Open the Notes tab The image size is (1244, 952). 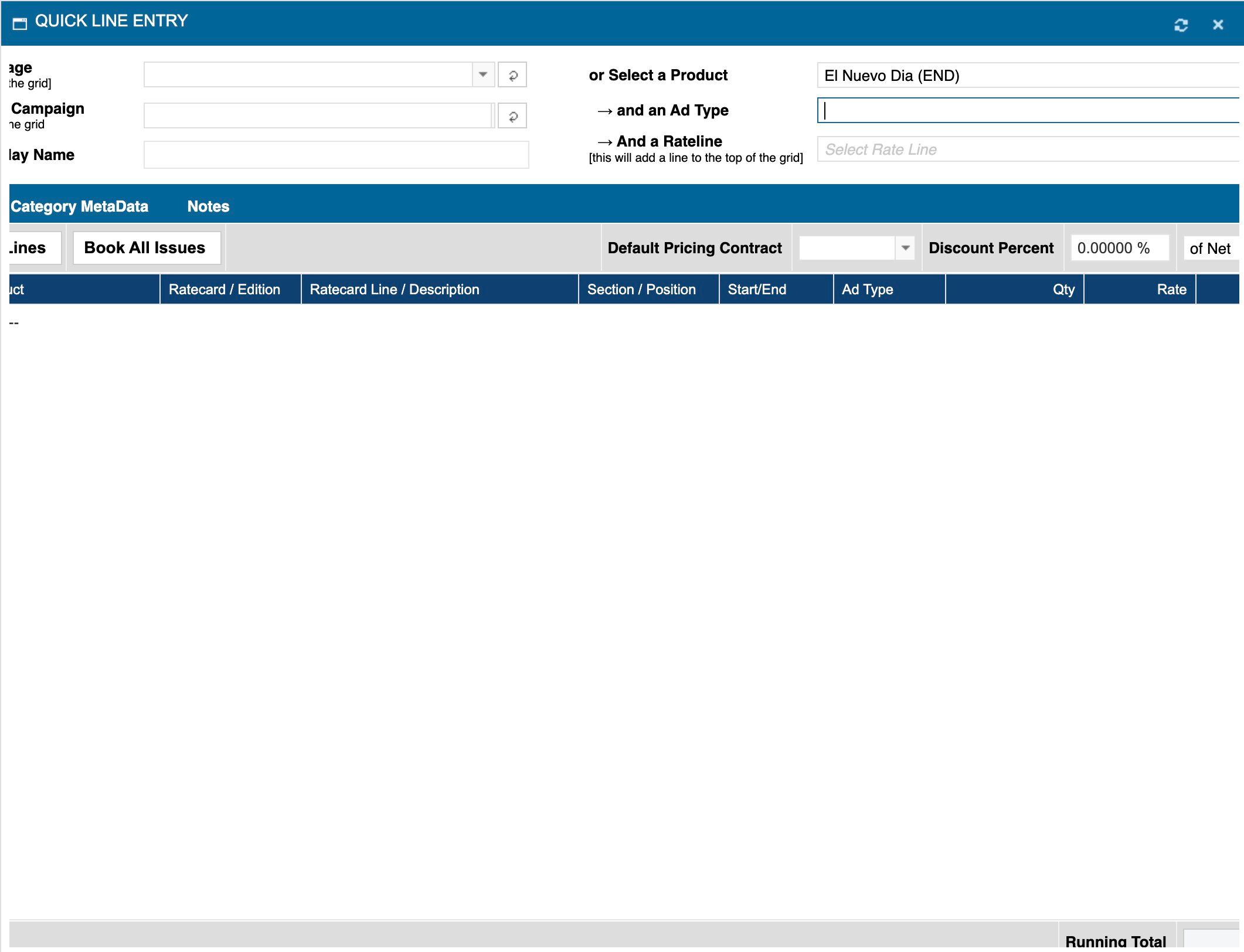coord(208,206)
